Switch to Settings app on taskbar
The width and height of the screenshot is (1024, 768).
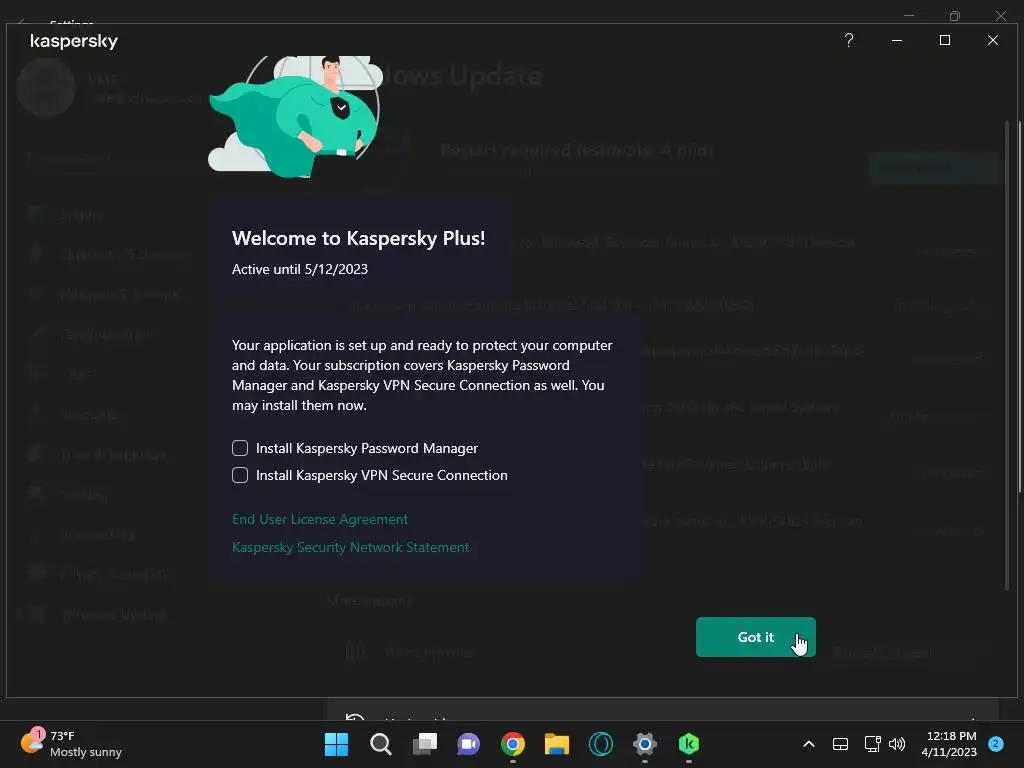(x=645, y=744)
